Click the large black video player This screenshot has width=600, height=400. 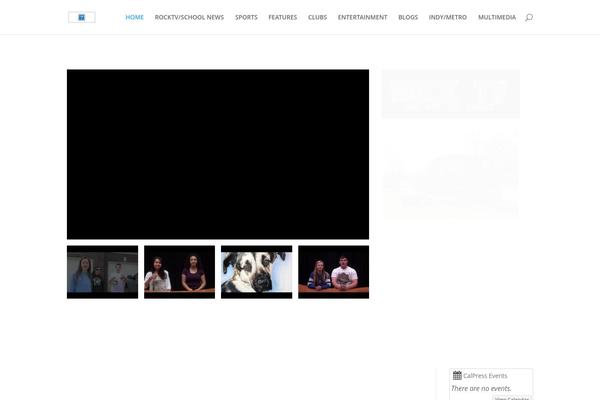[218, 154]
